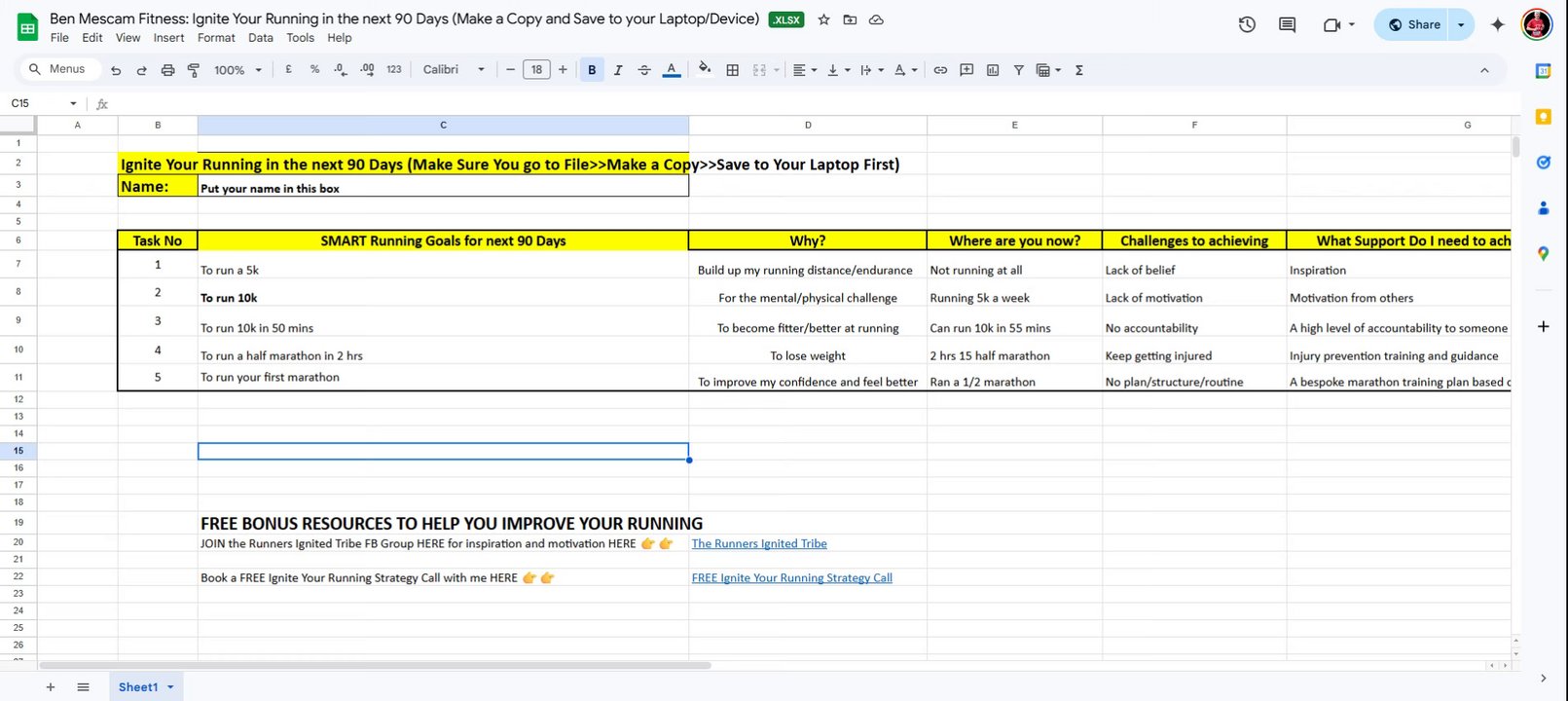This screenshot has height=701, width=1568.
Task: Click the Move to folder icon
Action: [x=850, y=19]
